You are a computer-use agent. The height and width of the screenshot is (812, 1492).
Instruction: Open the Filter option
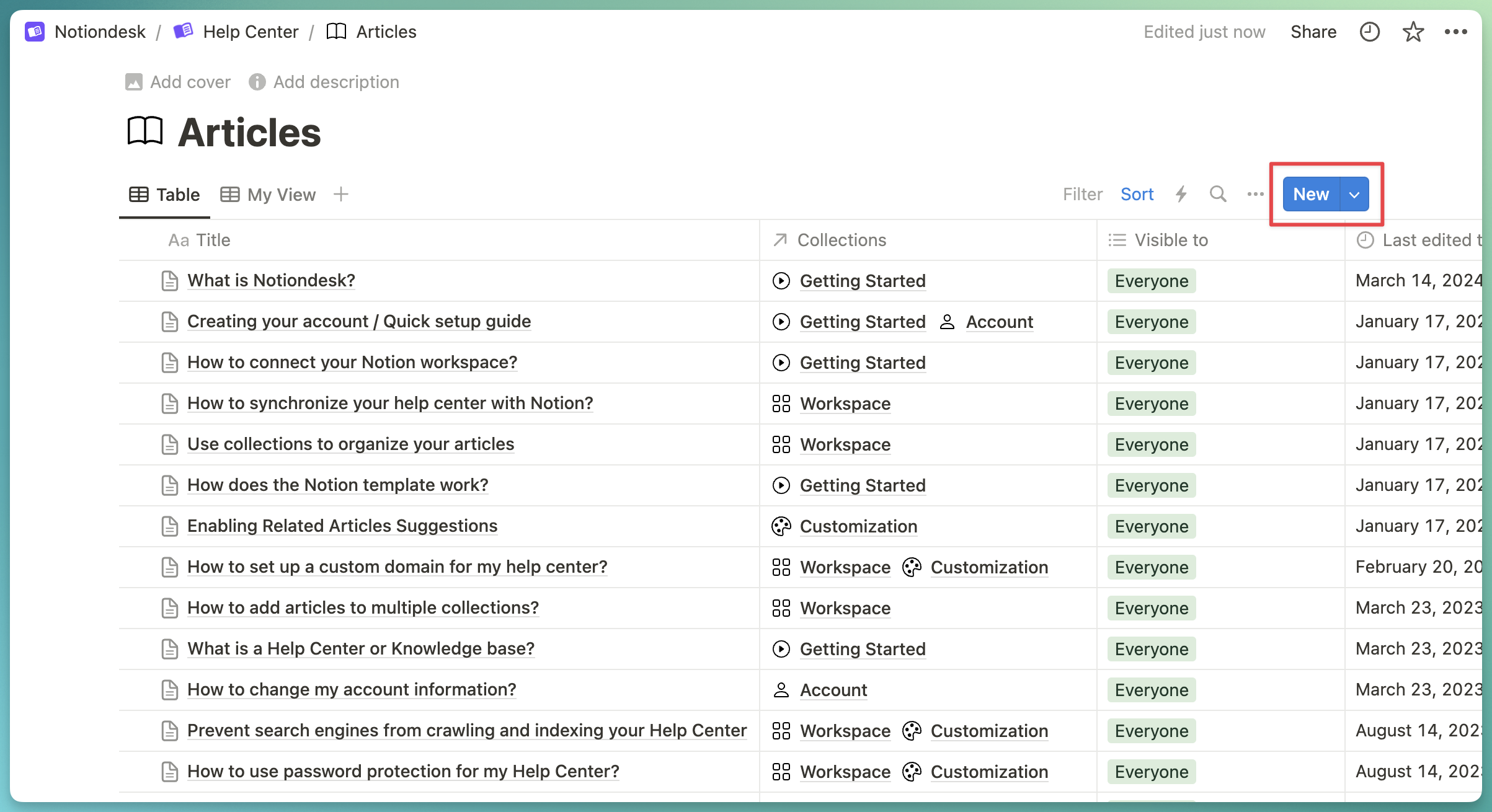(x=1083, y=195)
